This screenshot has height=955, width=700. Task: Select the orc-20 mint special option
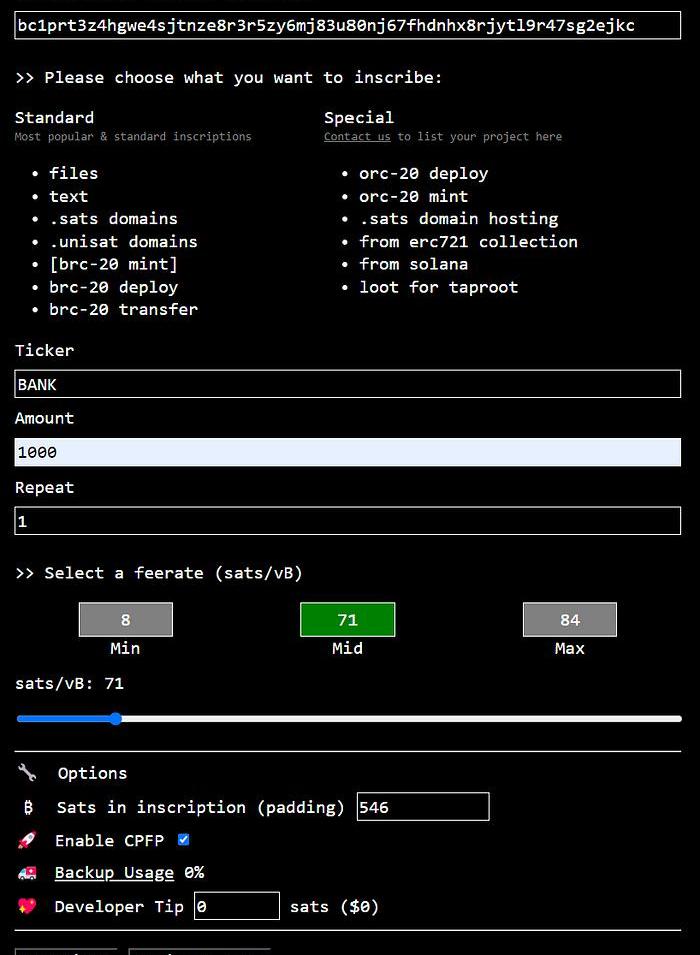coord(413,196)
